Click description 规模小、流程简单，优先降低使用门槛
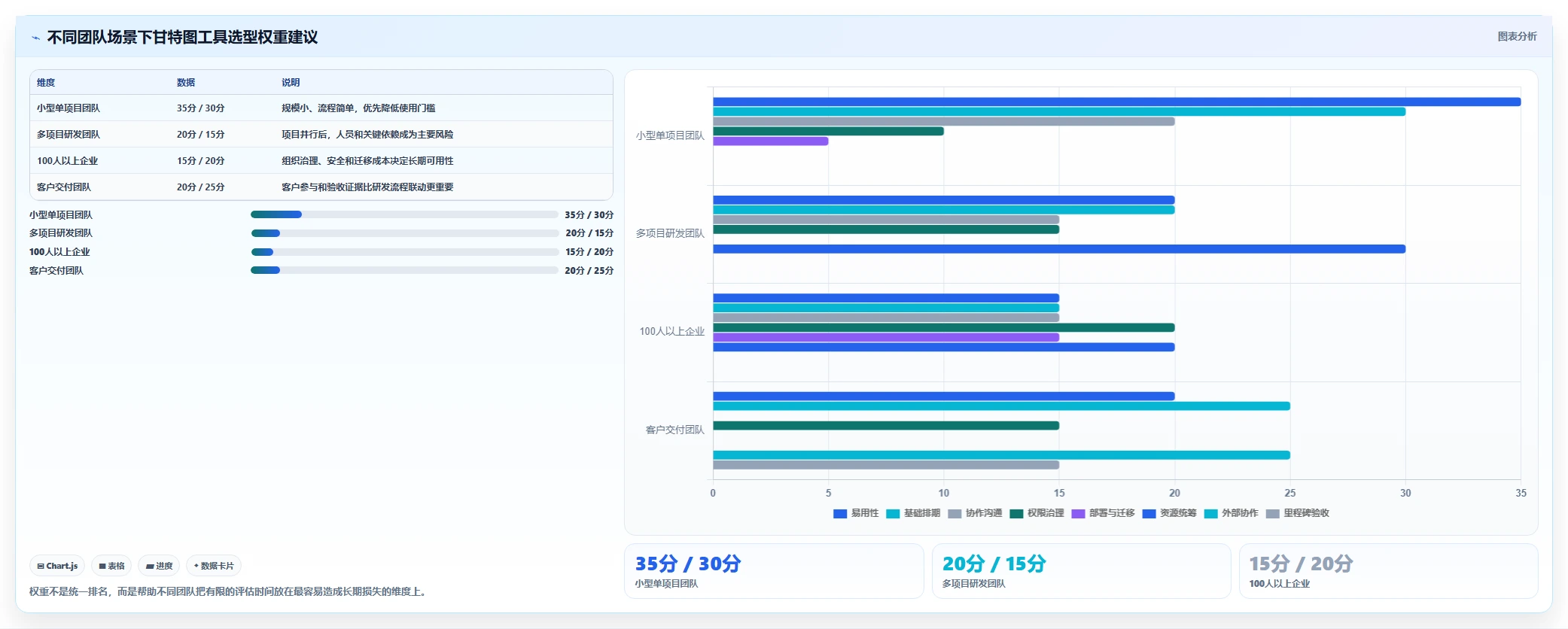The image size is (1568, 629). point(358,108)
